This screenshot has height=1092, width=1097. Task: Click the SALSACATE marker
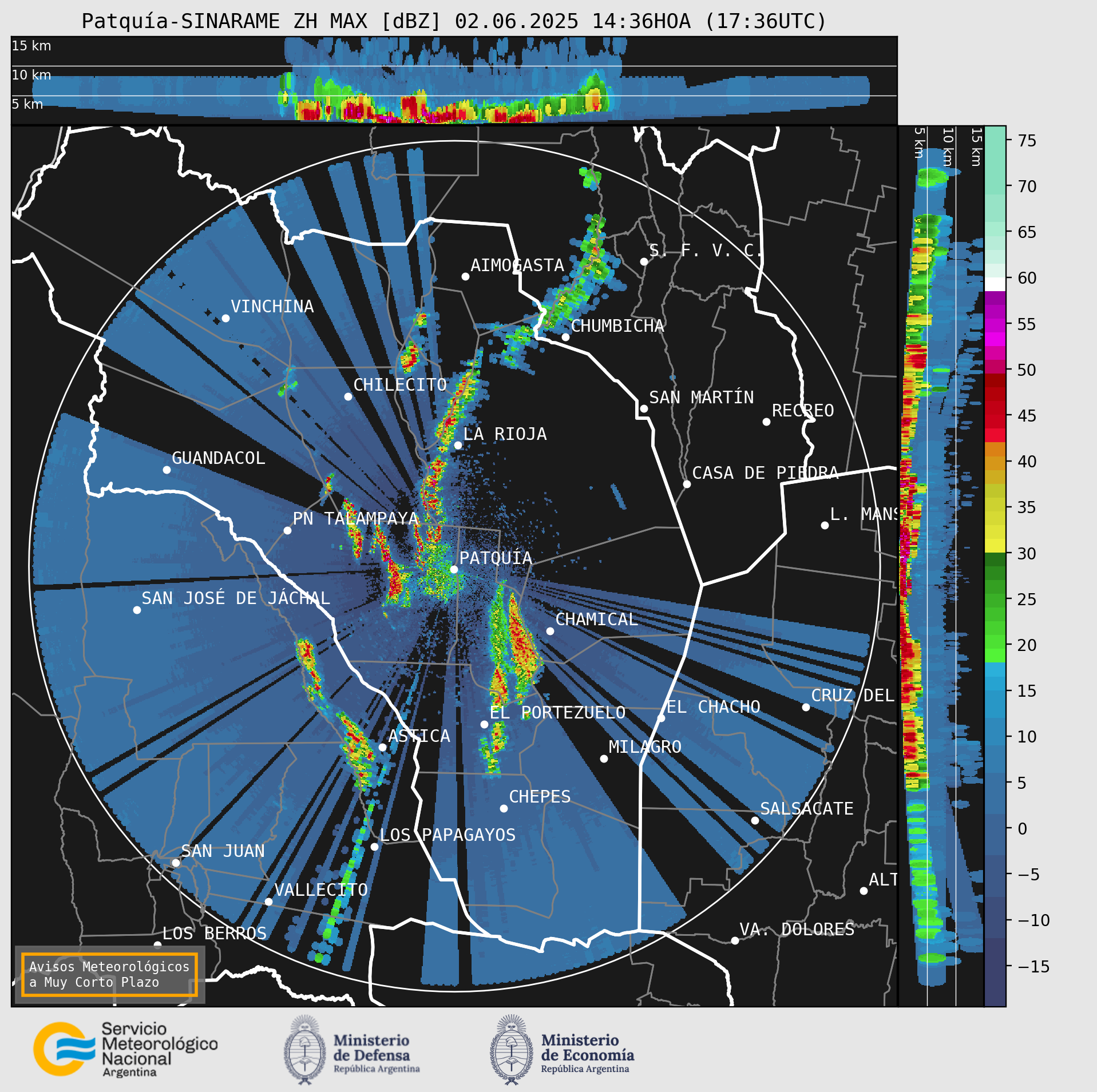[x=755, y=820]
